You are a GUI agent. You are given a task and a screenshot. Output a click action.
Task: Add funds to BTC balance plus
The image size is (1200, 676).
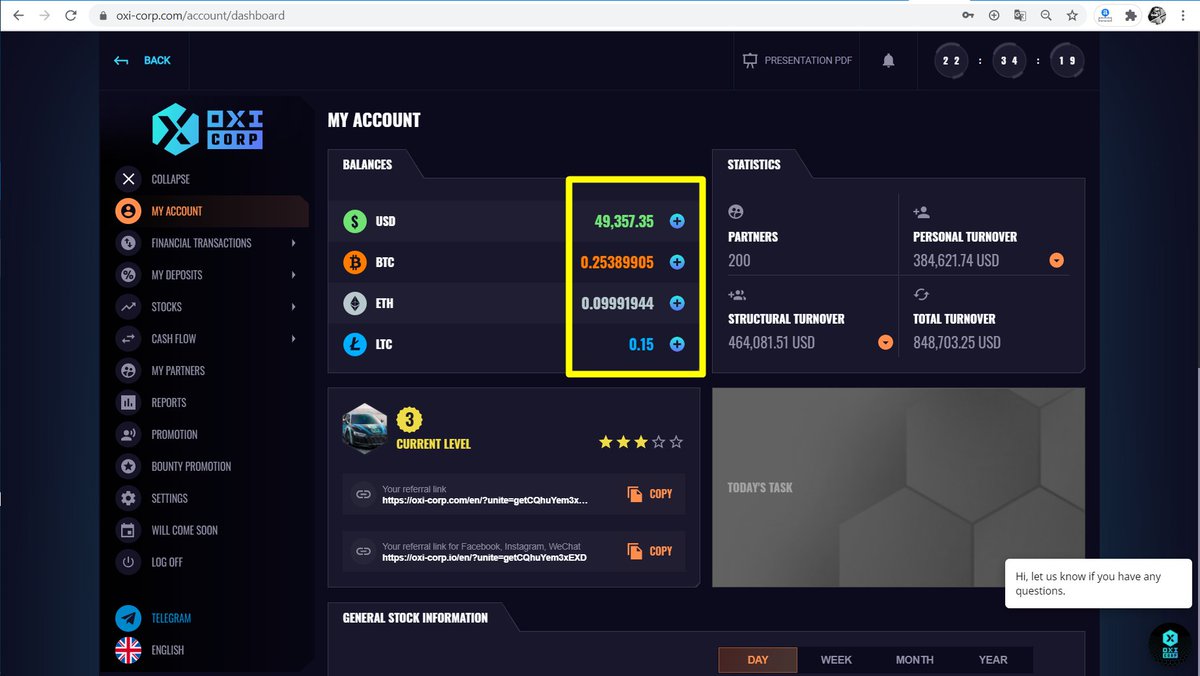point(677,262)
